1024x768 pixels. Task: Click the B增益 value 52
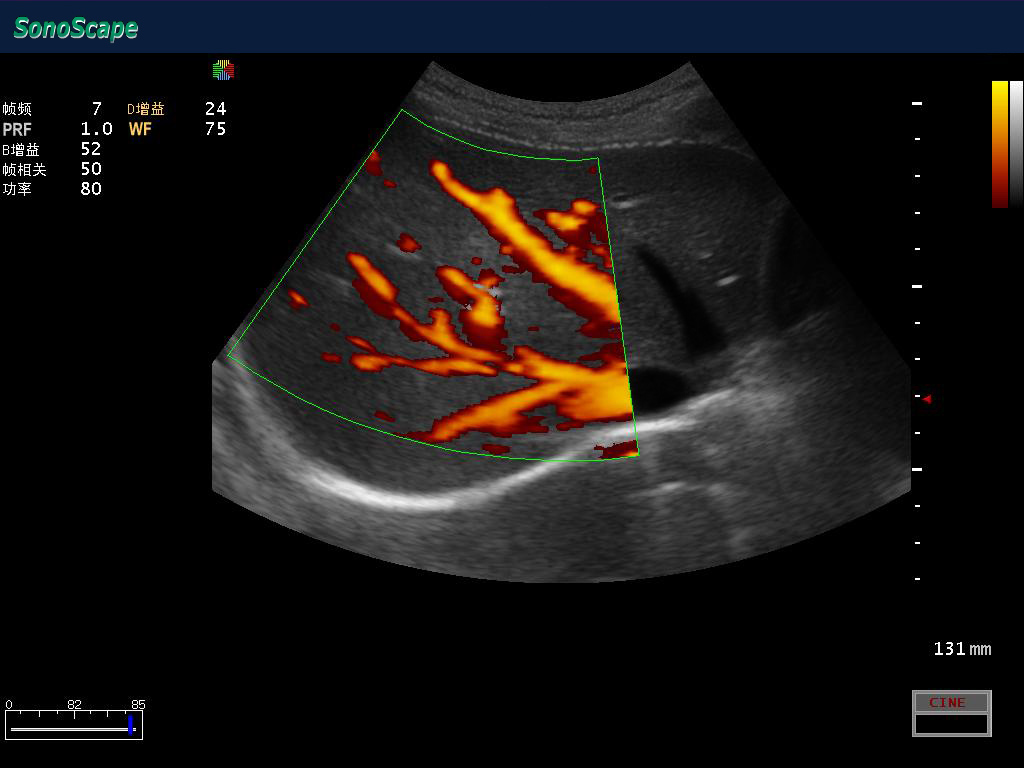point(91,149)
